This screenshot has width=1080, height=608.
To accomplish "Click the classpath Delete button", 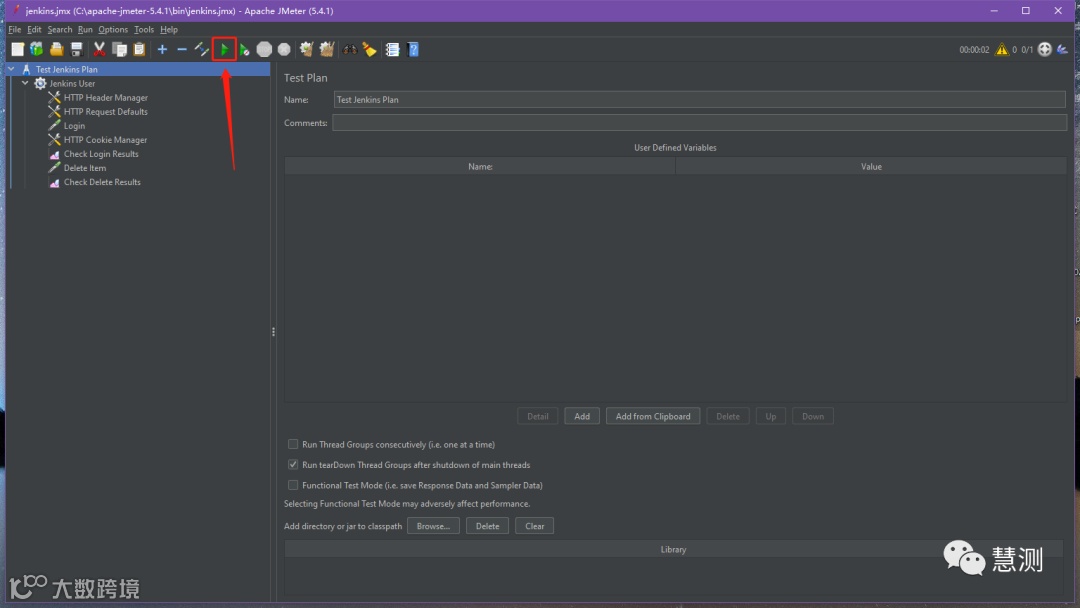I will [488, 526].
